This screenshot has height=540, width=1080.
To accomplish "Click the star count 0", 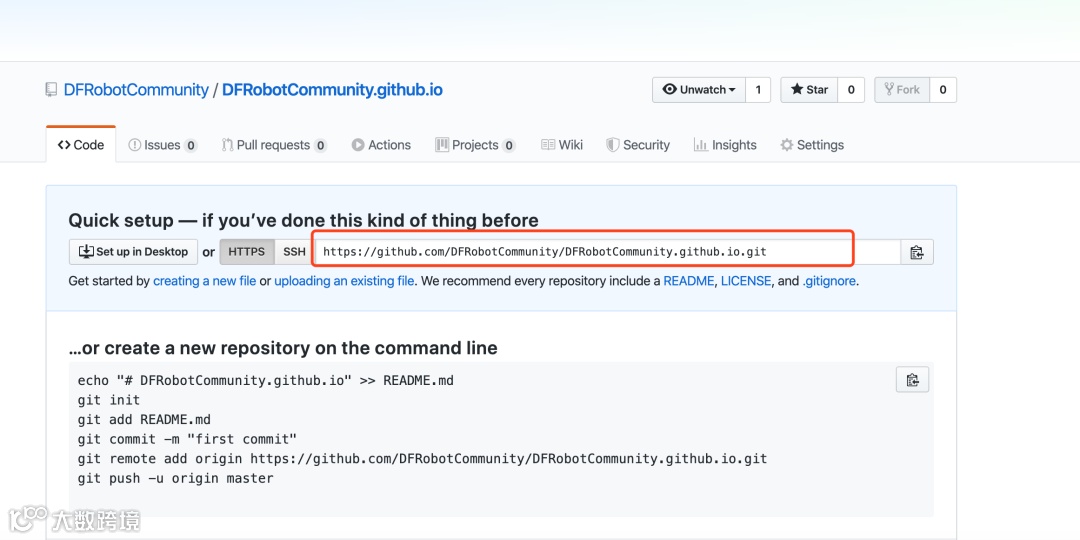I will pyautogui.click(x=851, y=90).
